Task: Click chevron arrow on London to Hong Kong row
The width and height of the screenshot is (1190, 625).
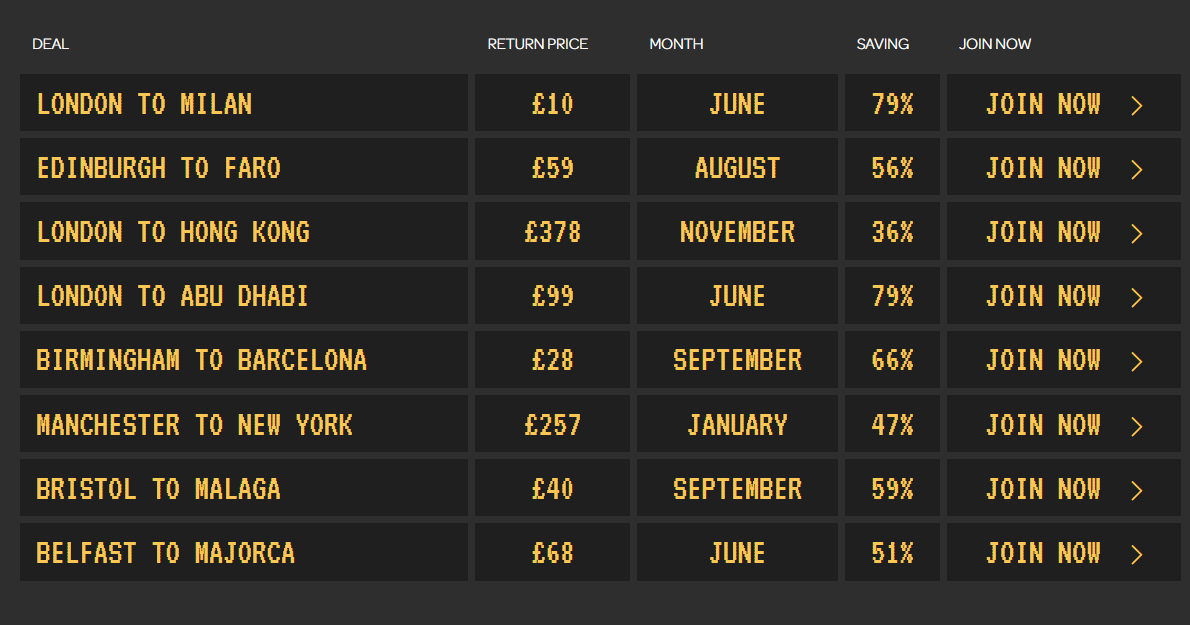Action: pos(1136,233)
